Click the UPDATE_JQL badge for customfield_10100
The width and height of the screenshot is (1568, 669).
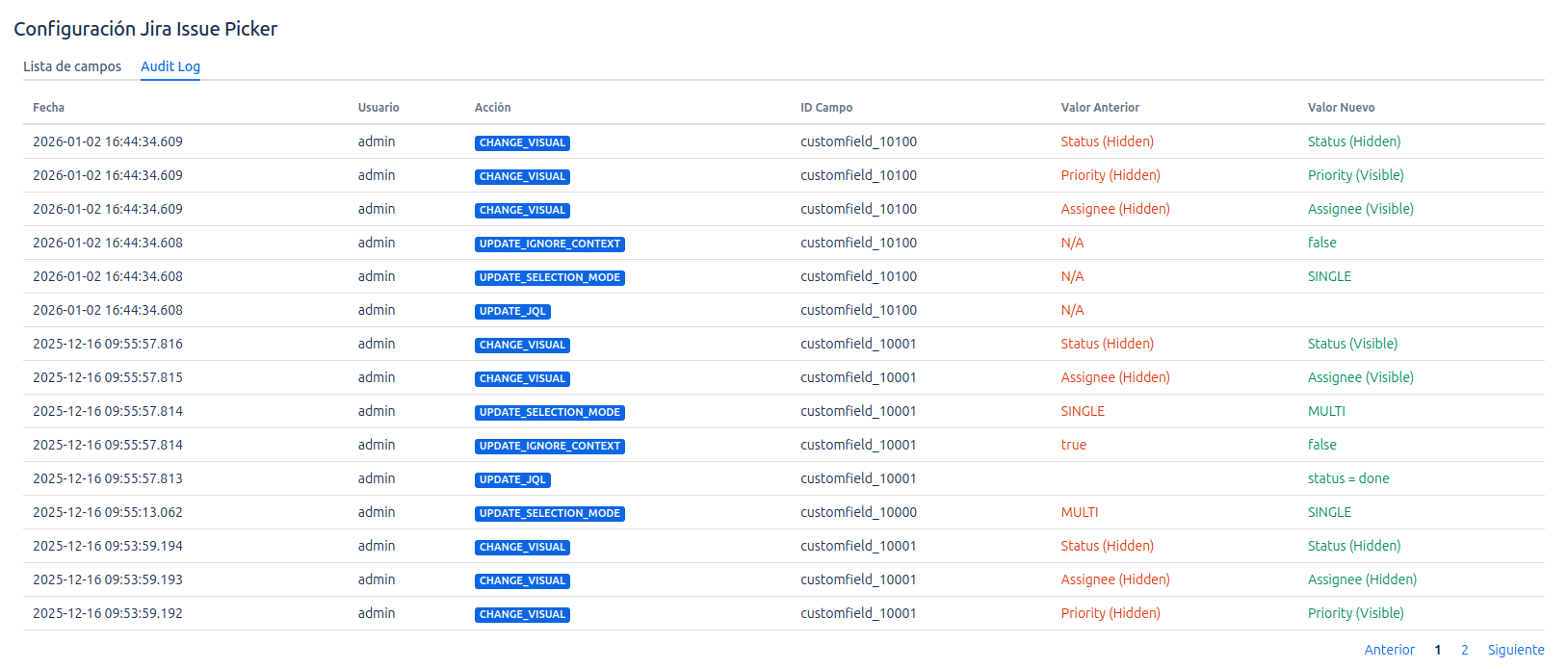click(x=512, y=311)
